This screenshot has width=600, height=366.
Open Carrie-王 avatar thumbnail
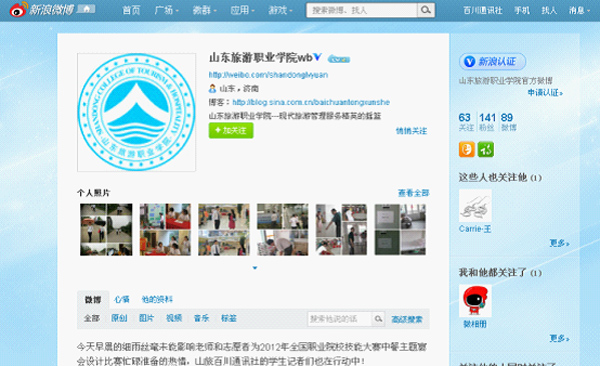[x=475, y=206]
